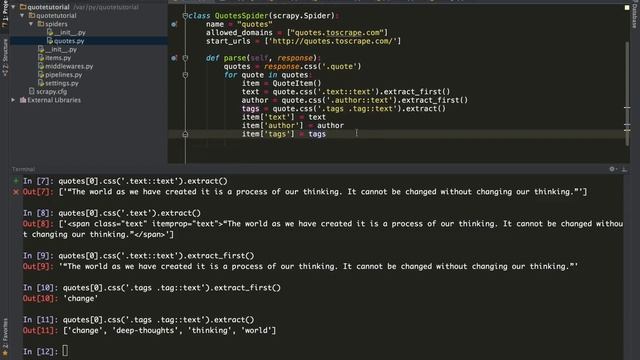
Task: Click the items.py file icon
Action: [x=41, y=58]
